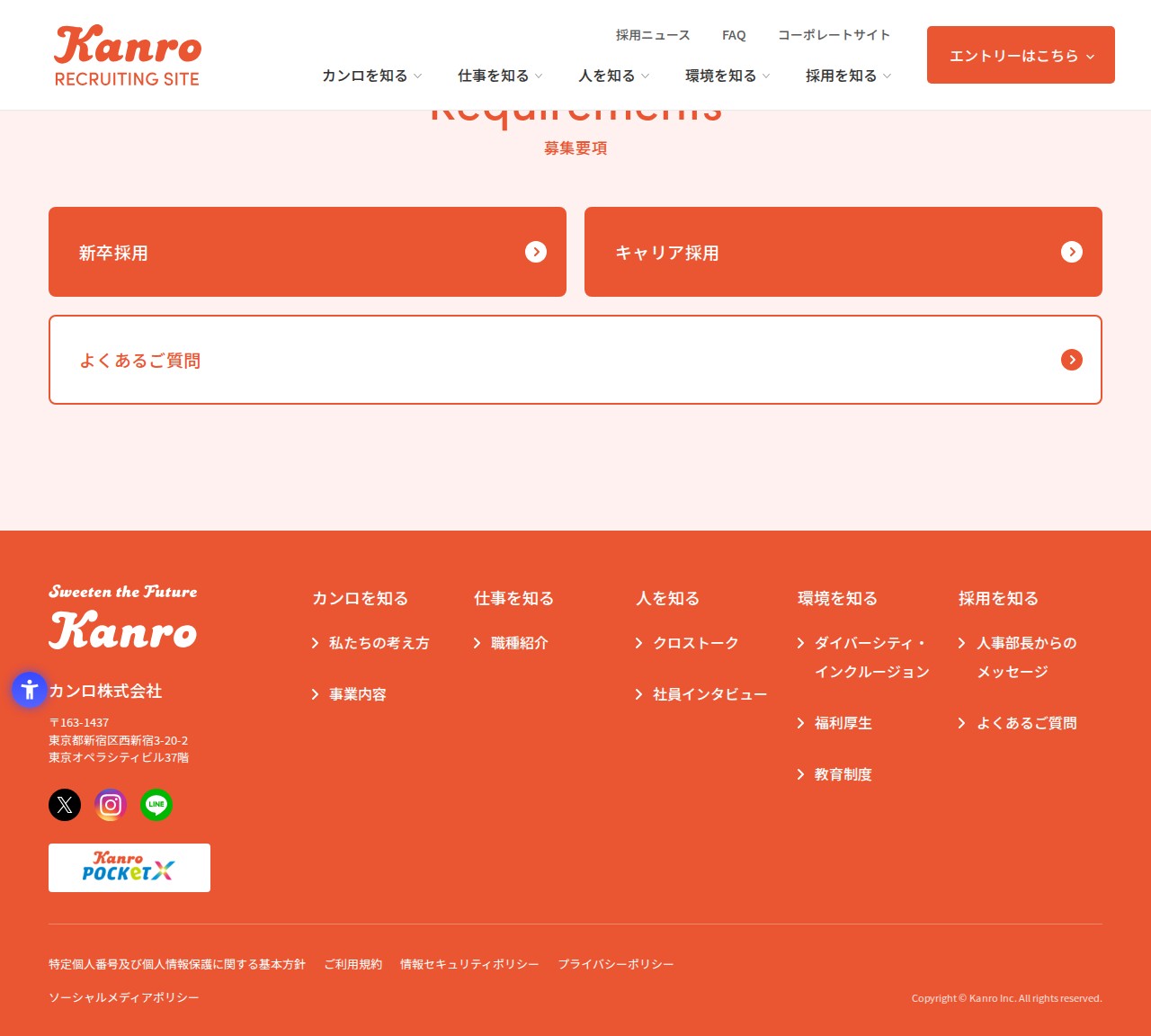Visit the 教育制度 footer link

pos(834,774)
